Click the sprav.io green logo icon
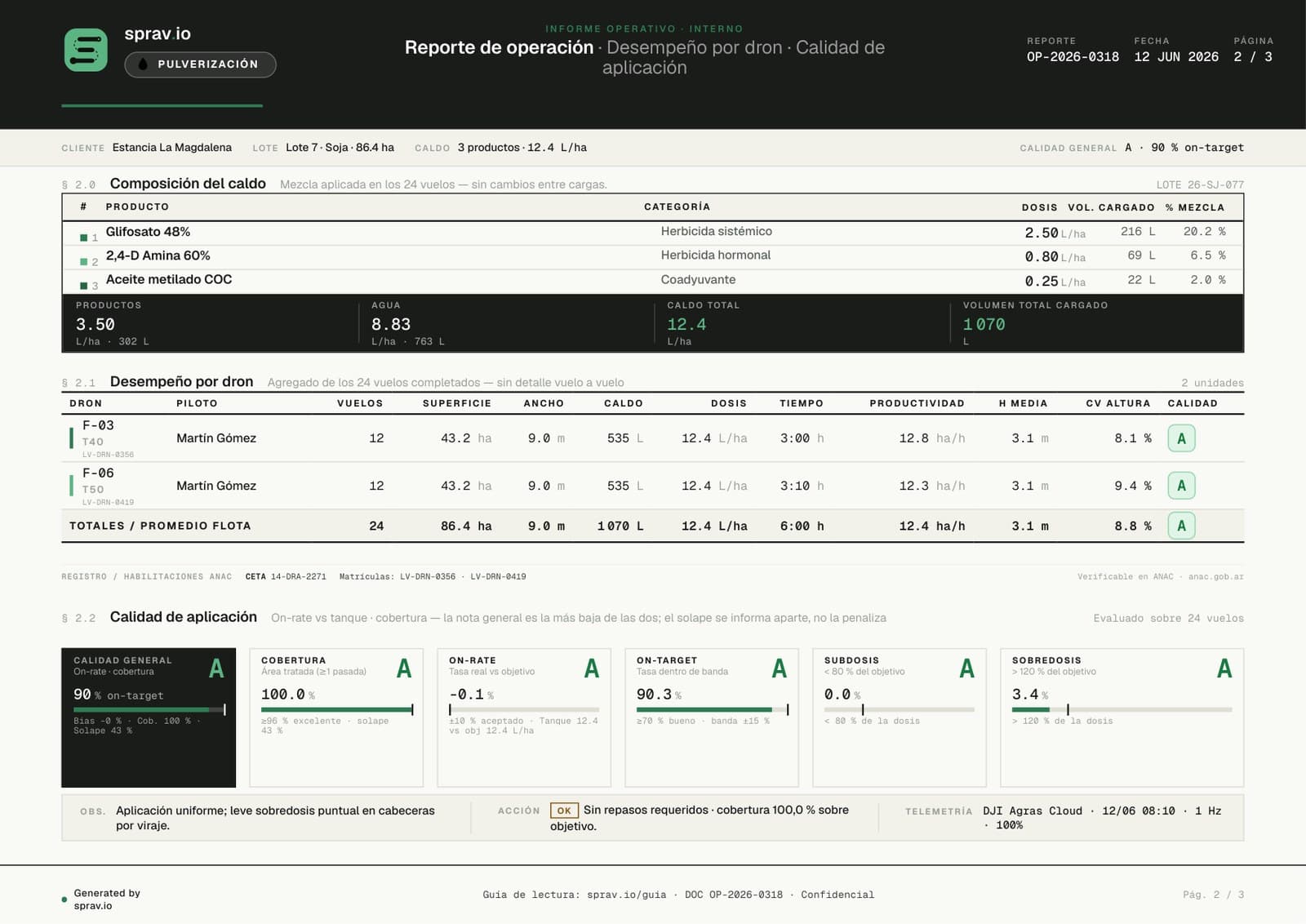This screenshot has width=1306, height=924. coord(86,50)
